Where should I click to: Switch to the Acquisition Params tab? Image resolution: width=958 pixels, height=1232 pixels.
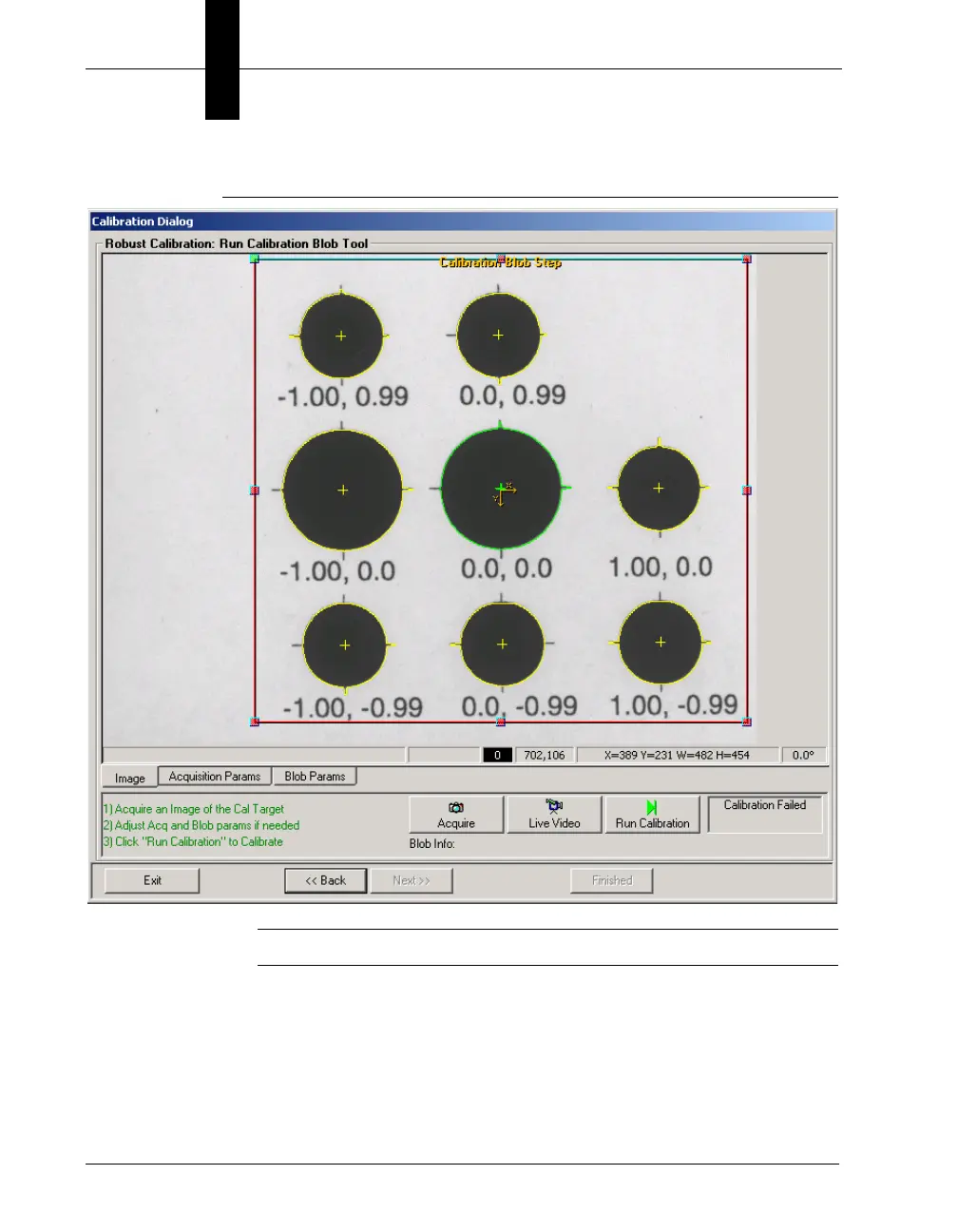pyautogui.click(x=215, y=777)
